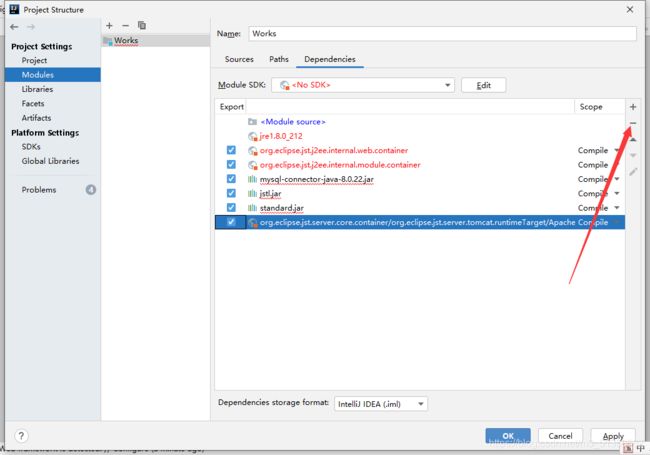Open Dependencies storage format dropdown
Image resolution: width=650 pixels, height=455 pixels.
[x=381, y=404]
